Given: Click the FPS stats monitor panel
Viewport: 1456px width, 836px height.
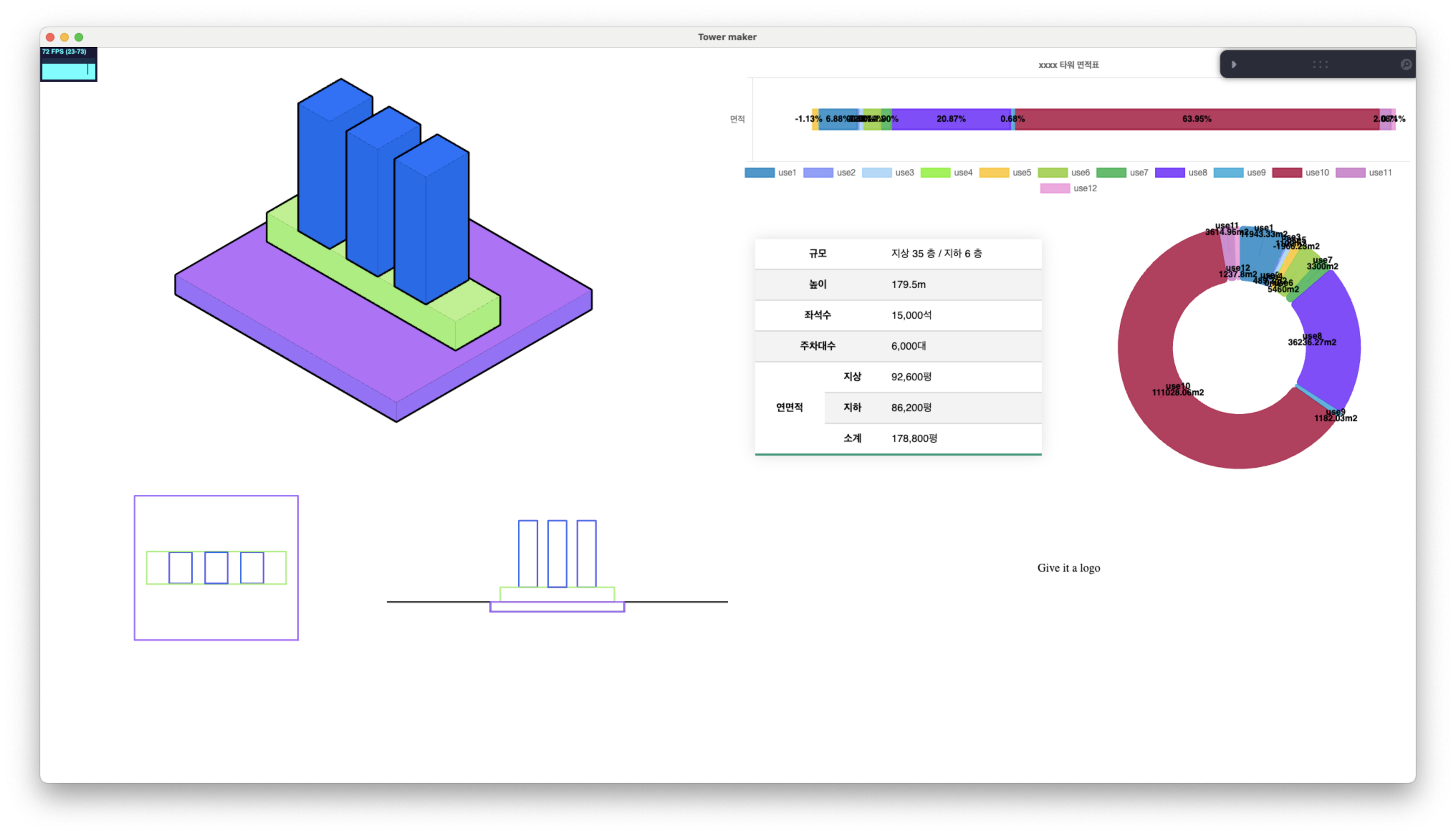Looking at the screenshot, I should 68,64.
